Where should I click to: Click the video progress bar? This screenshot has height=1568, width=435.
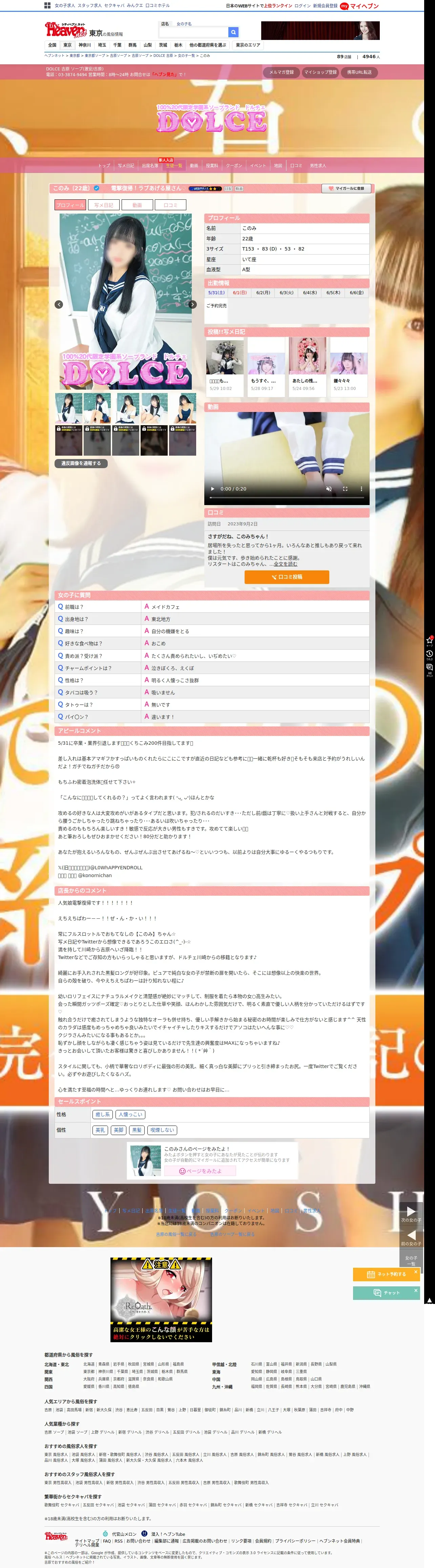click(x=287, y=498)
